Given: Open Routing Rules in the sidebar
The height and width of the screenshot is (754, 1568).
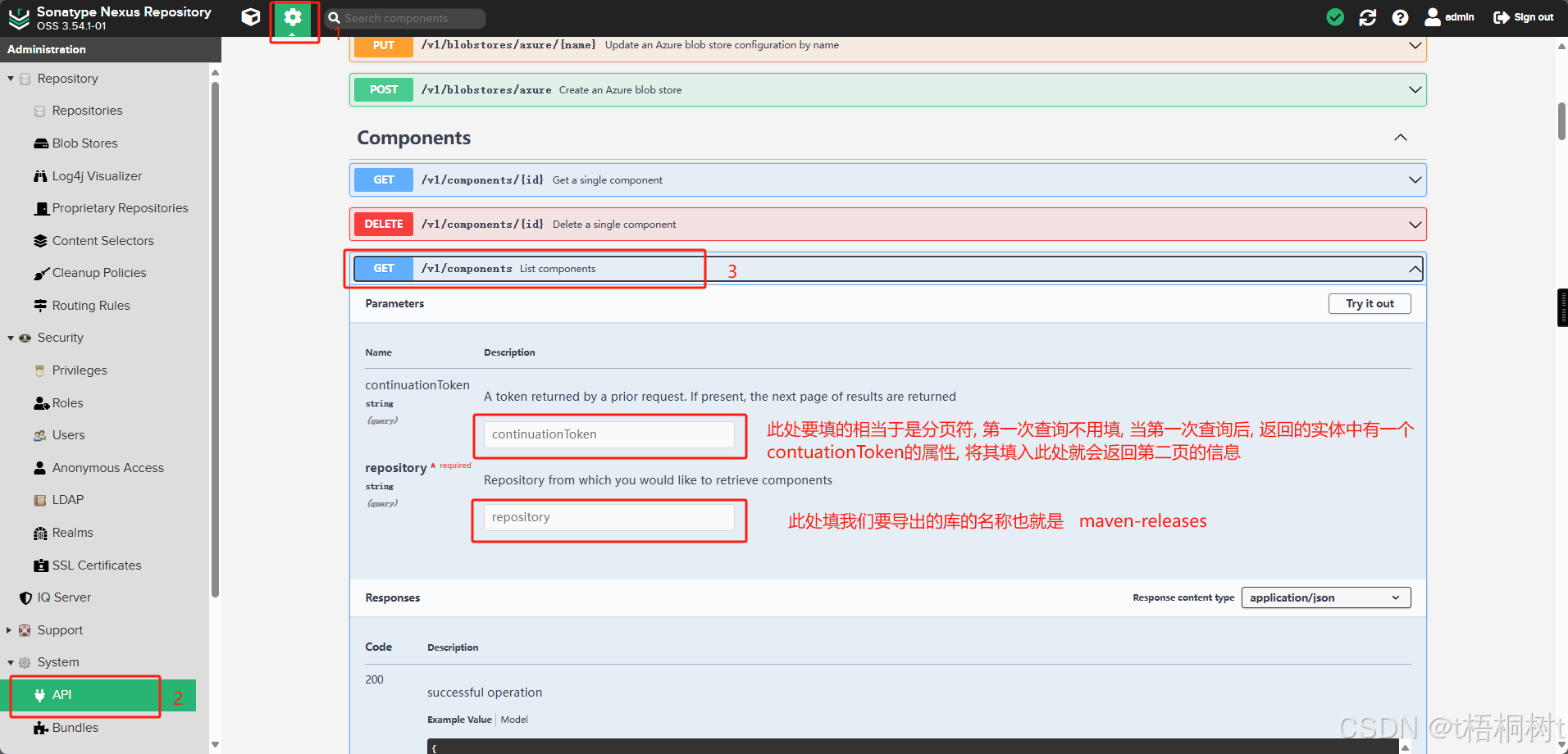Looking at the screenshot, I should (91, 306).
